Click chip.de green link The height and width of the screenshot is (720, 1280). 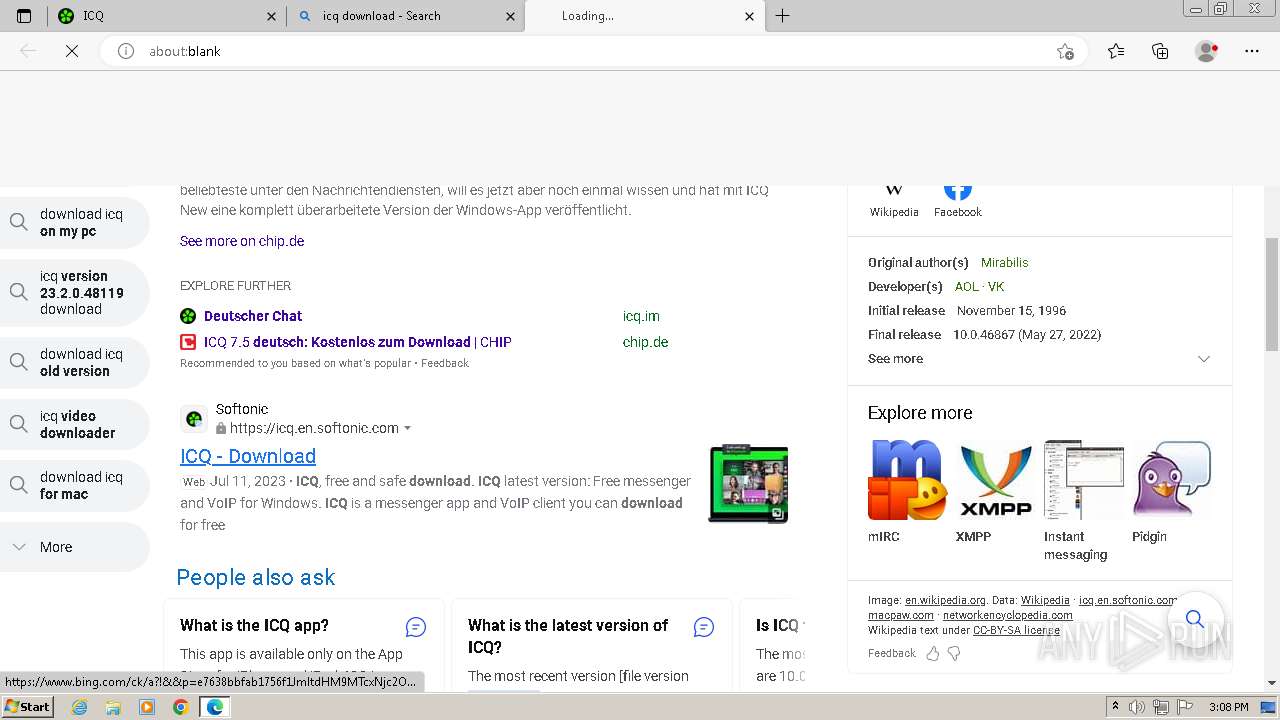tap(645, 342)
